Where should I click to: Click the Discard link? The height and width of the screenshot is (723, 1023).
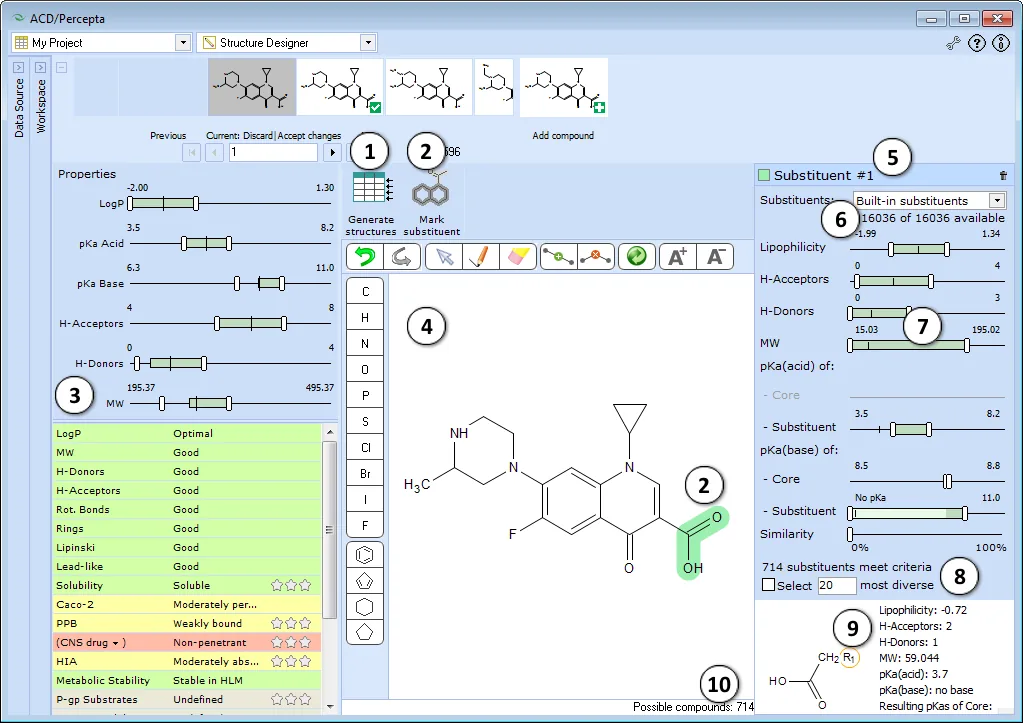[x=258, y=136]
